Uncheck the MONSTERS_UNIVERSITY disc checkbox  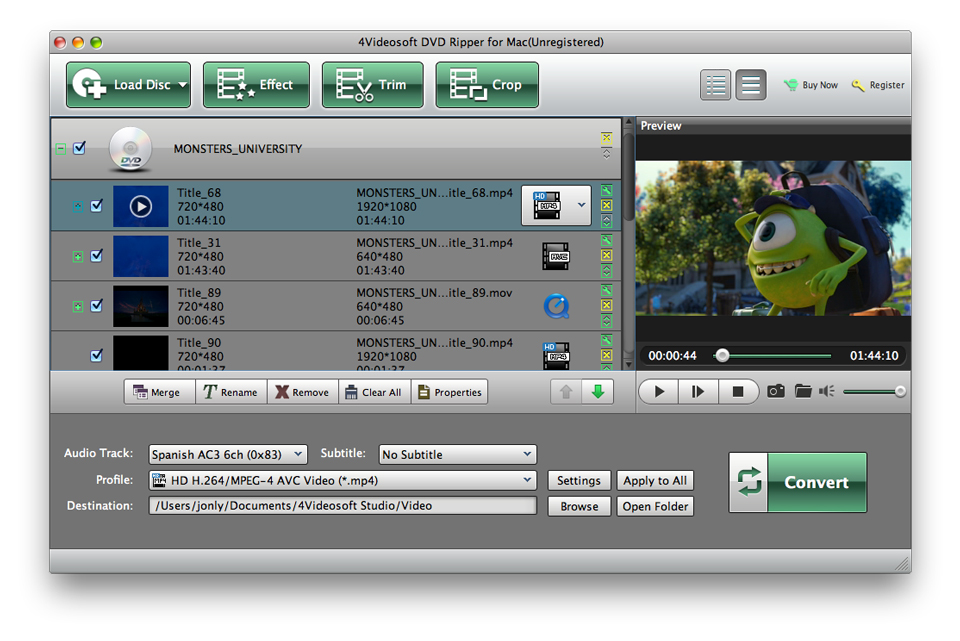tap(80, 148)
